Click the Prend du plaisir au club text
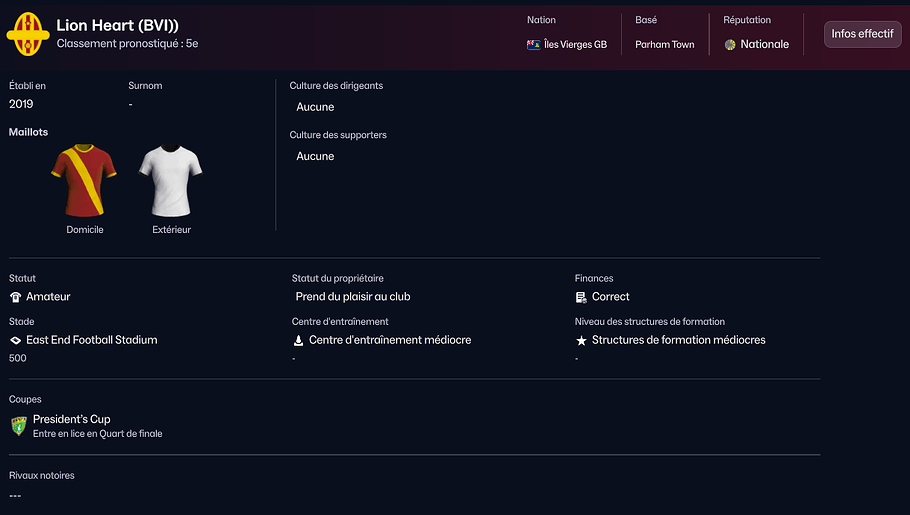 (x=353, y=297)
